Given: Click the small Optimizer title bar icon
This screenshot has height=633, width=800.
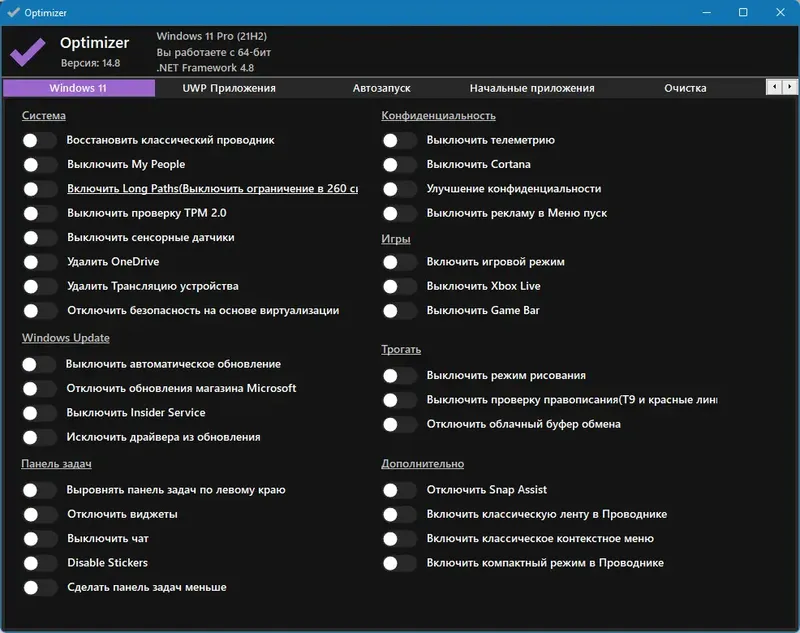Looking at the screenshot, I should [13, 12].
